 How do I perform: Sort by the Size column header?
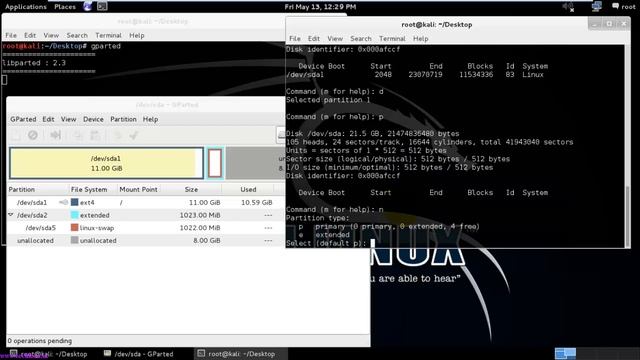pyautogui.click(x=191, y=189)
